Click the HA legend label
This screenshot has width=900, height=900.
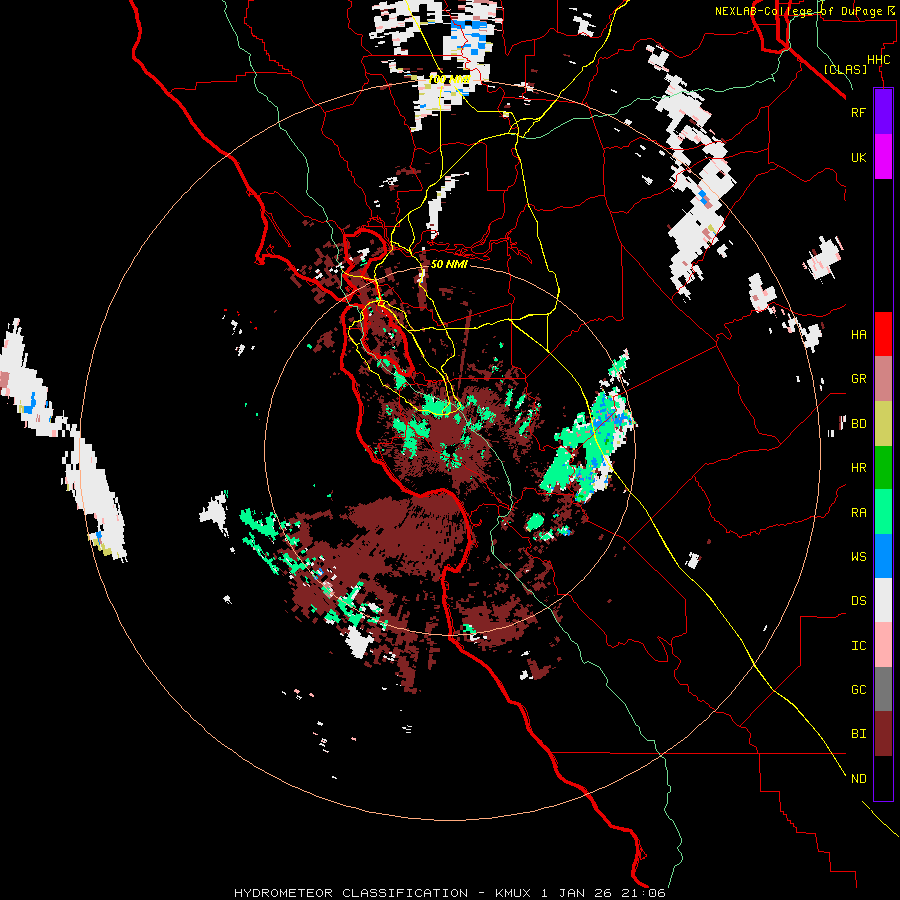(858, 335)
